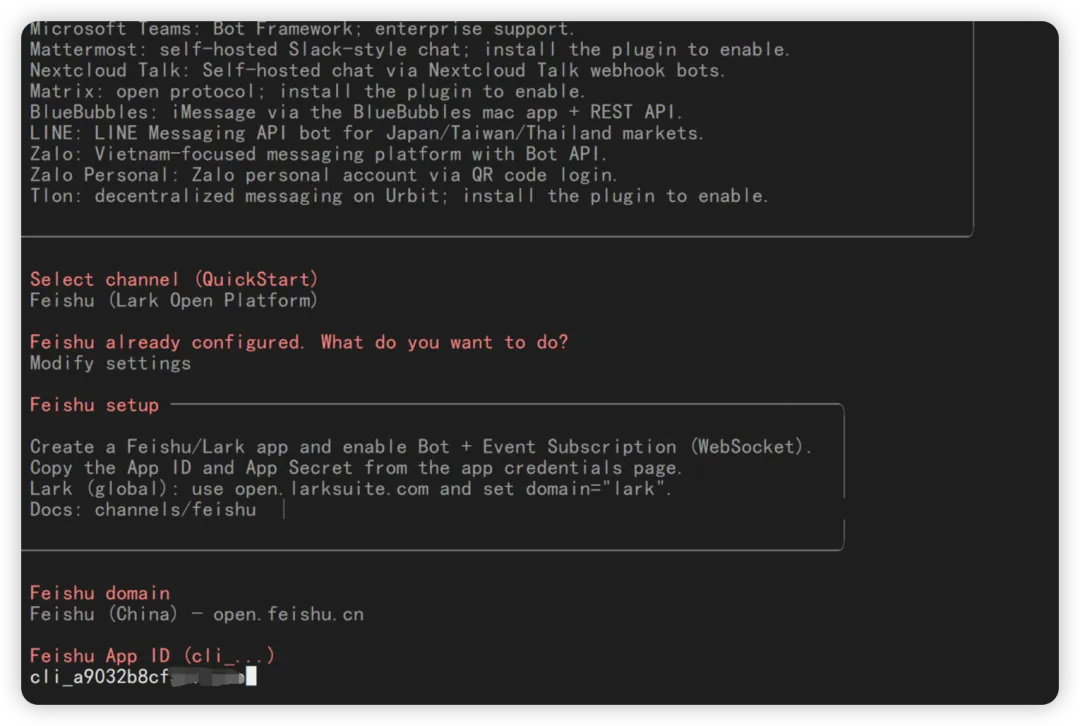Click the Tlon decentralized messaging line
This screenshot has height=726, width=1080.
point(398,196)
